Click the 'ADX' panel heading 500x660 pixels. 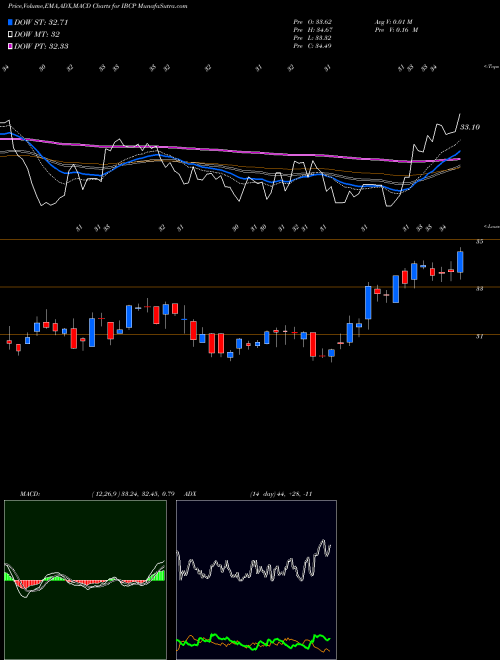coord(190,494)
